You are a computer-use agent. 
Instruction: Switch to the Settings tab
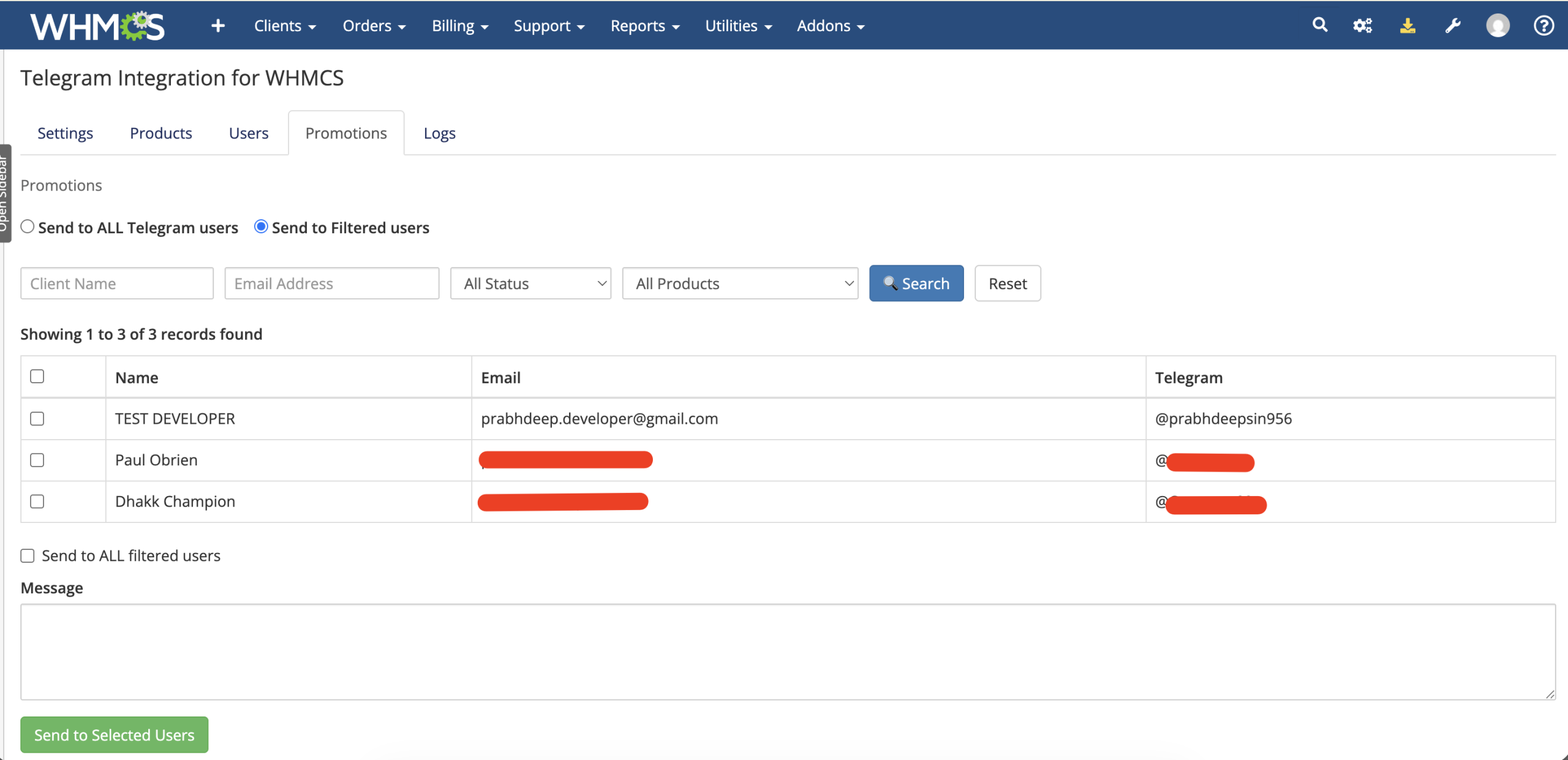(66, 133)
